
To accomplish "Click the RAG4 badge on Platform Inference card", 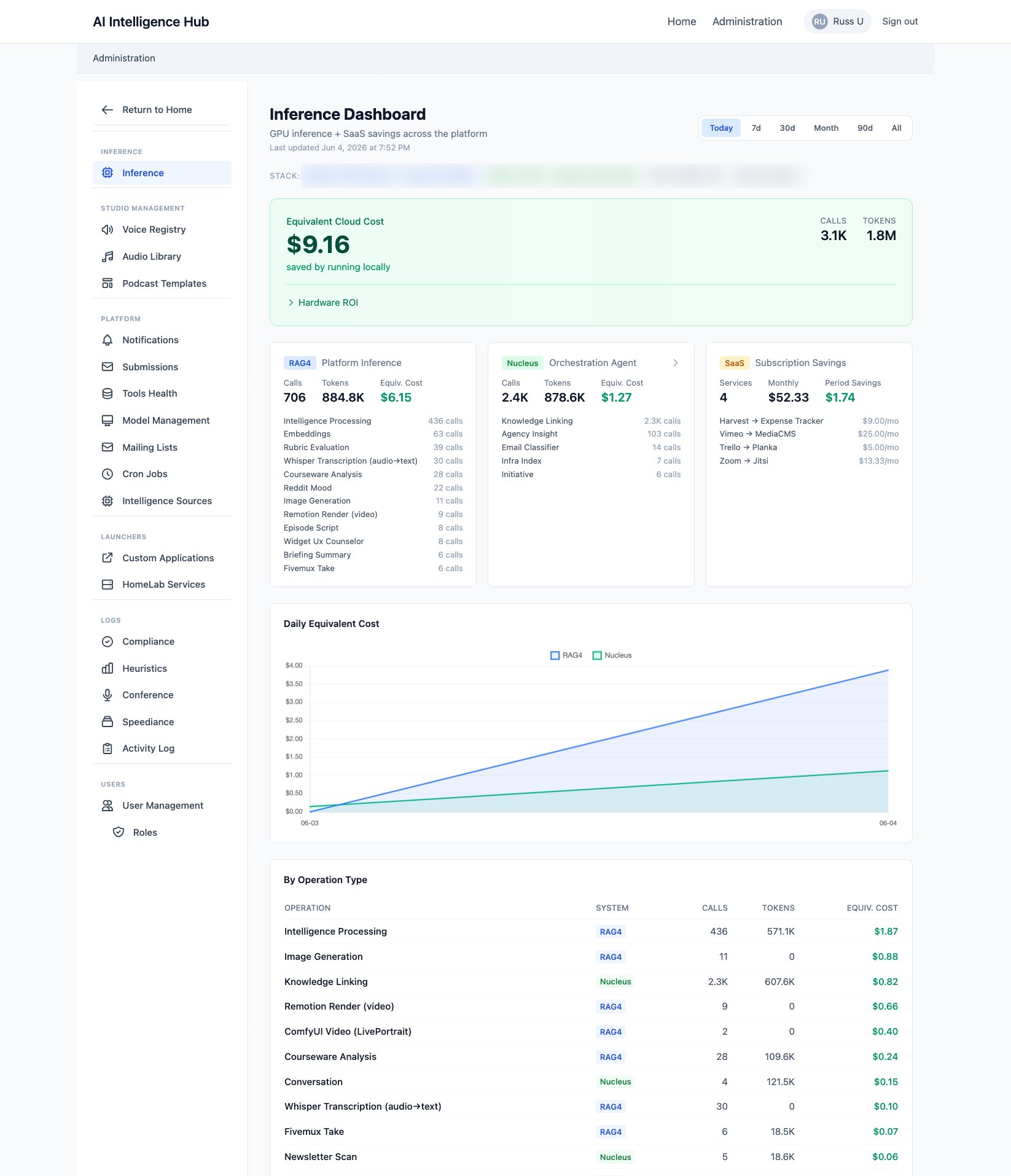I will point(300,363).
